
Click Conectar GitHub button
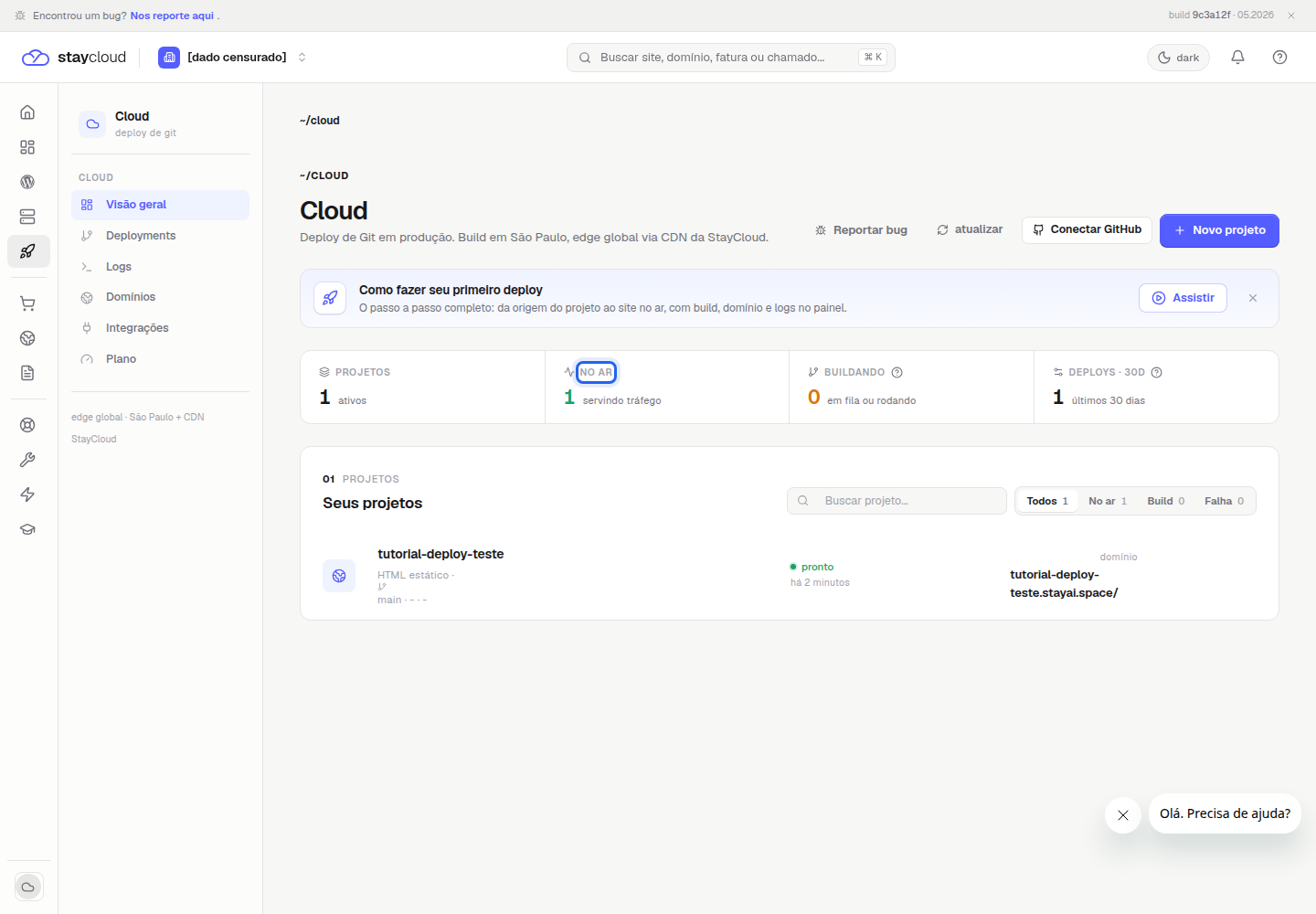(x=1087, y=229)
